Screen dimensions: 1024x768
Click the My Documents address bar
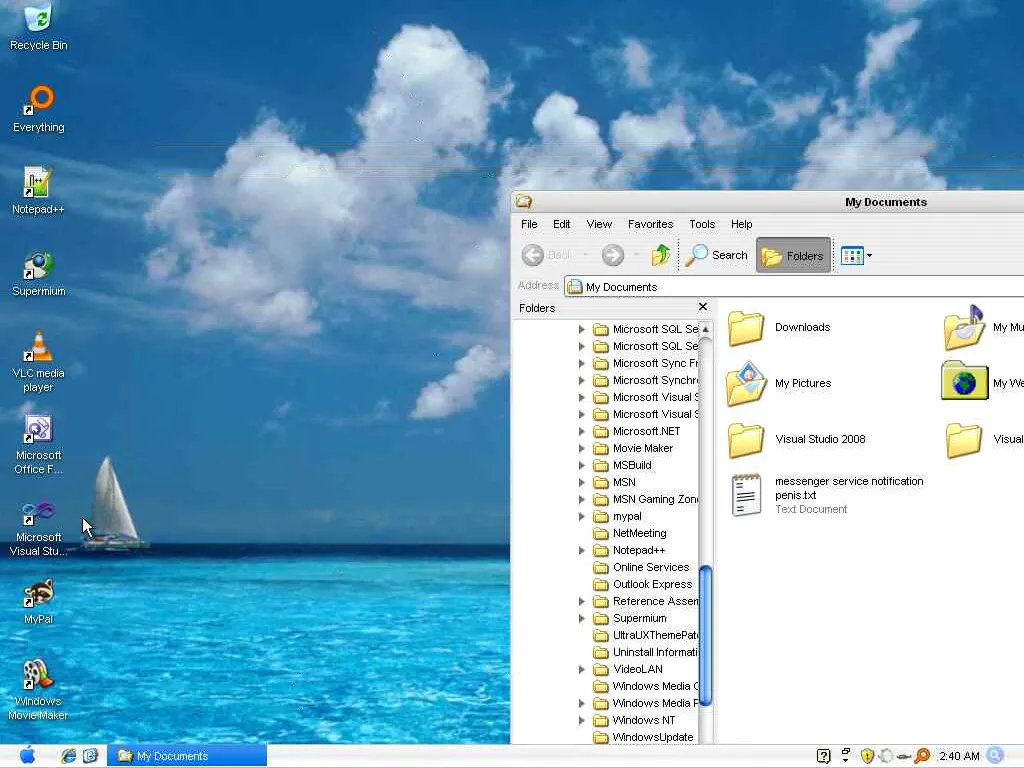click(794, 287)
